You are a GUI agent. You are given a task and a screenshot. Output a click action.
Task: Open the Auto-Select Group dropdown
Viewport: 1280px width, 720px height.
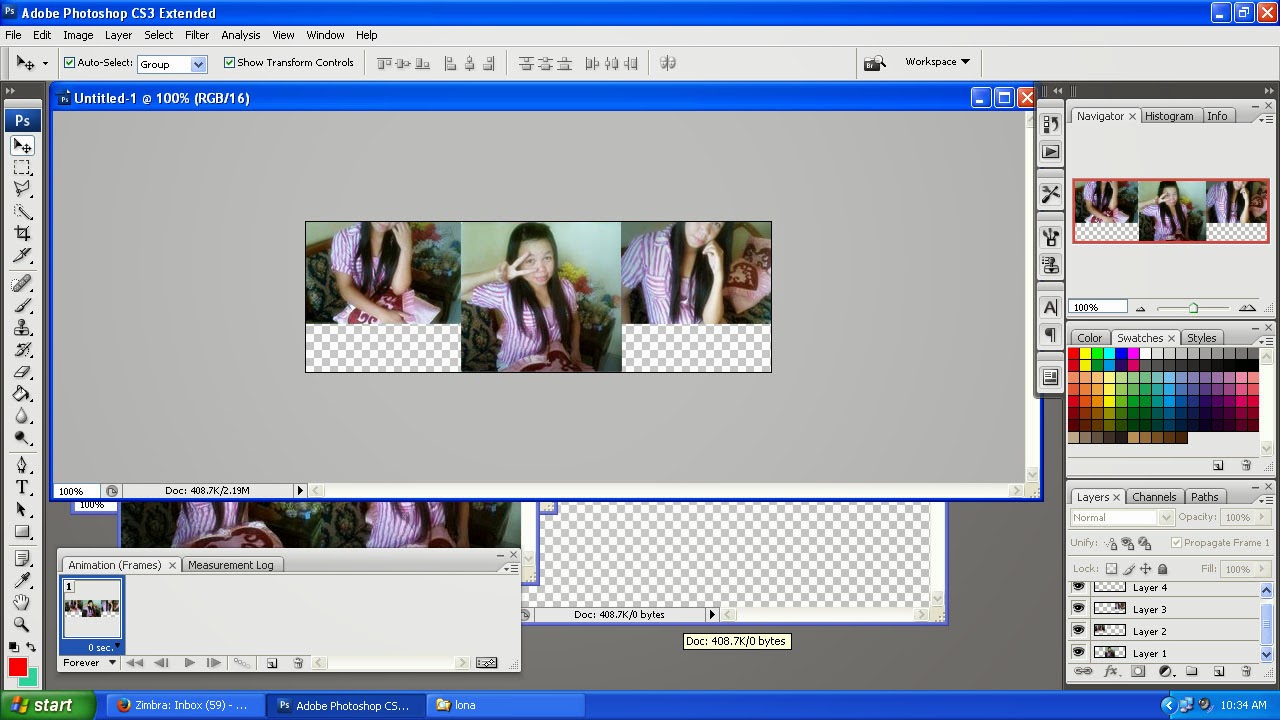click(x=196, y=63)
